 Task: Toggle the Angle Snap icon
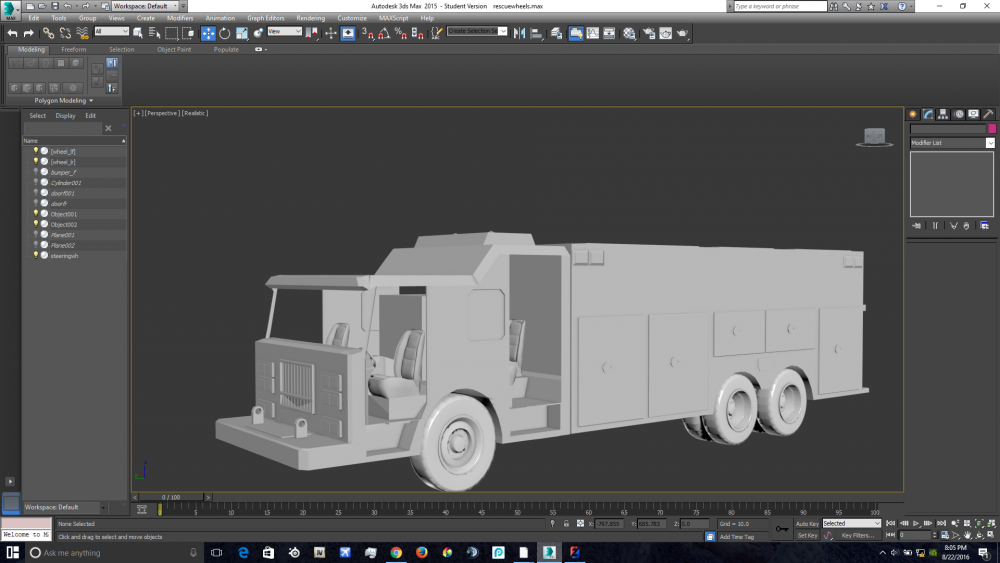[383, 33]
